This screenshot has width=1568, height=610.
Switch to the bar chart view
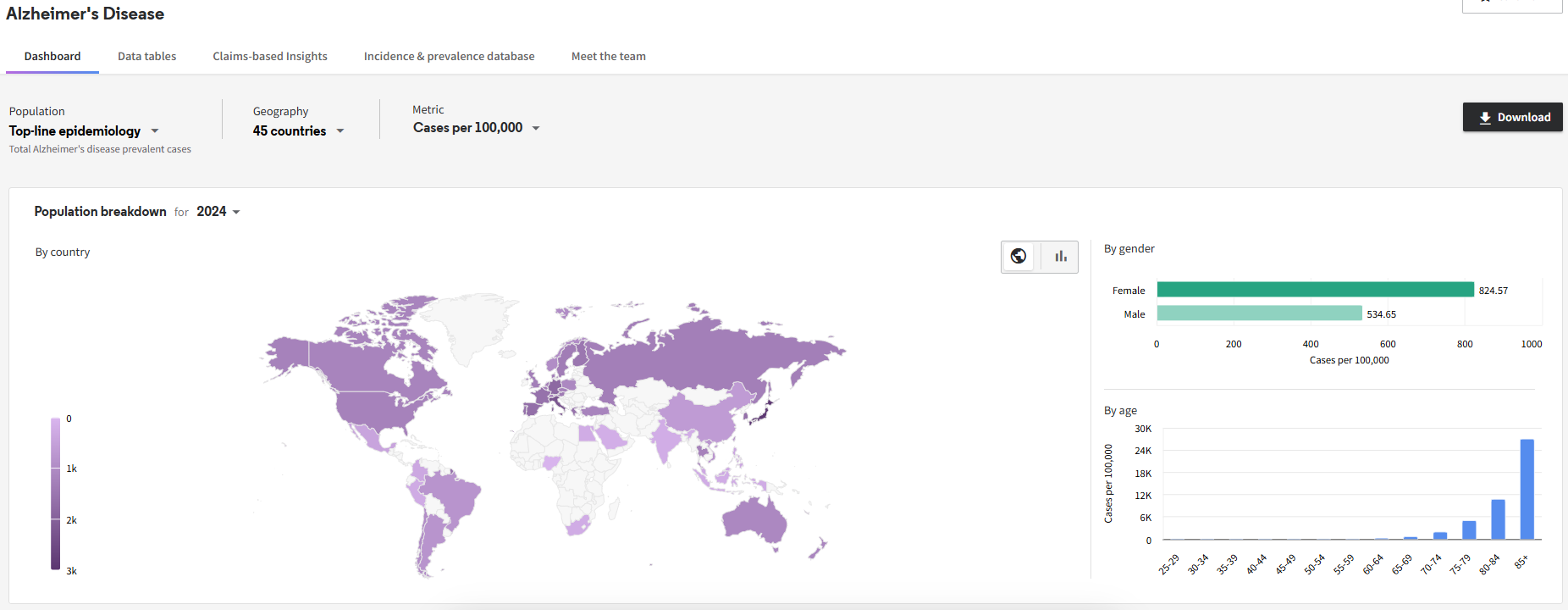point(1060,257)
